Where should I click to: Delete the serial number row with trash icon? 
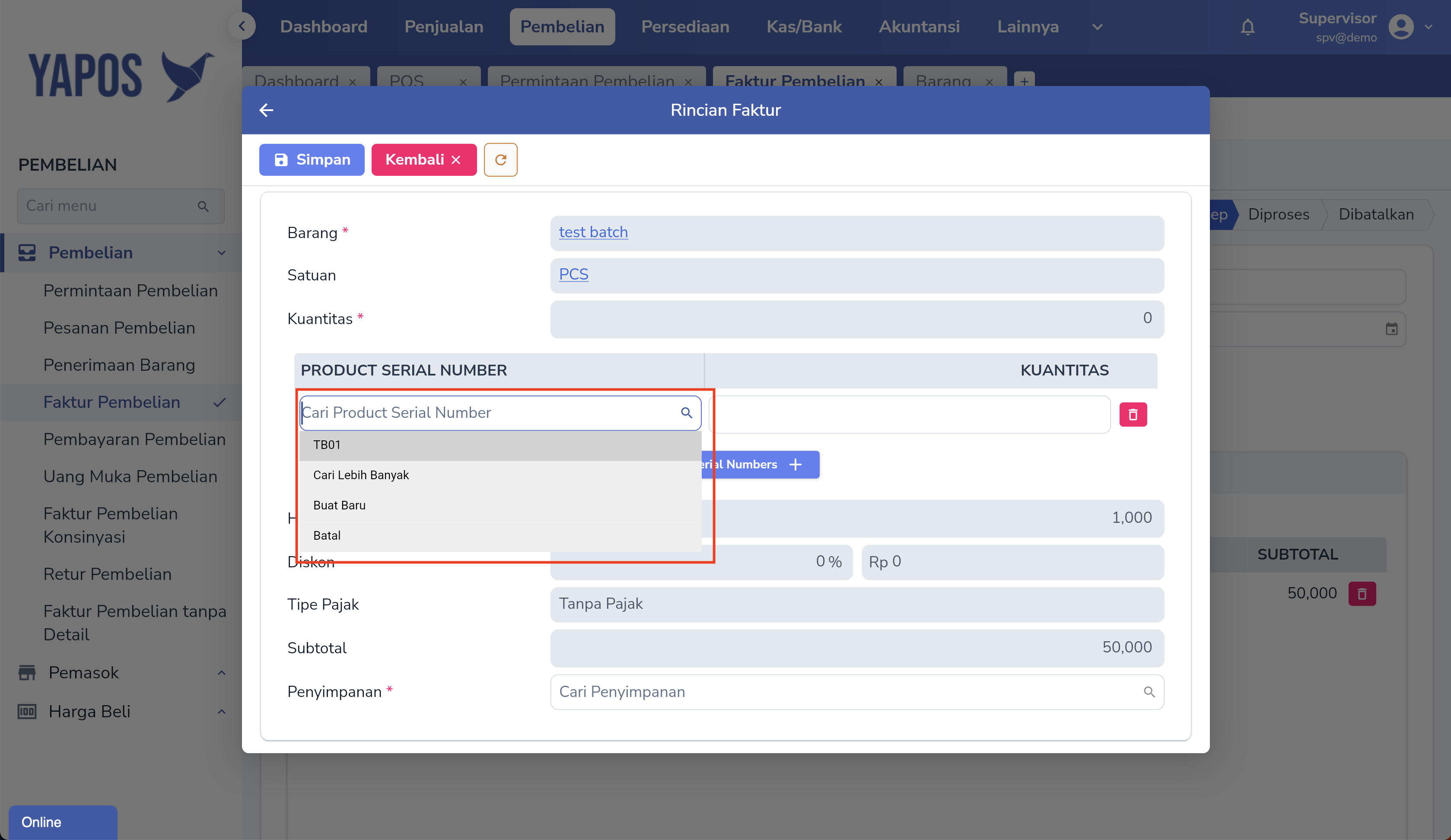[x=1133, y=414]
